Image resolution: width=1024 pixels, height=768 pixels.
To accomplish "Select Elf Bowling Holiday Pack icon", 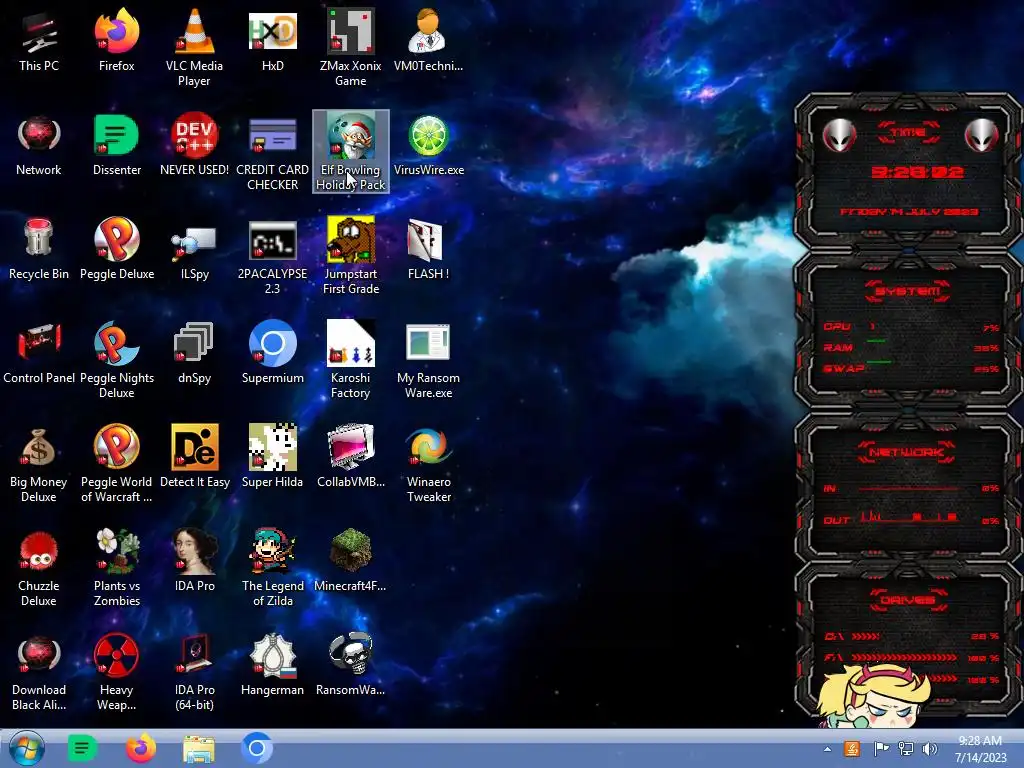I will (351, 152).
